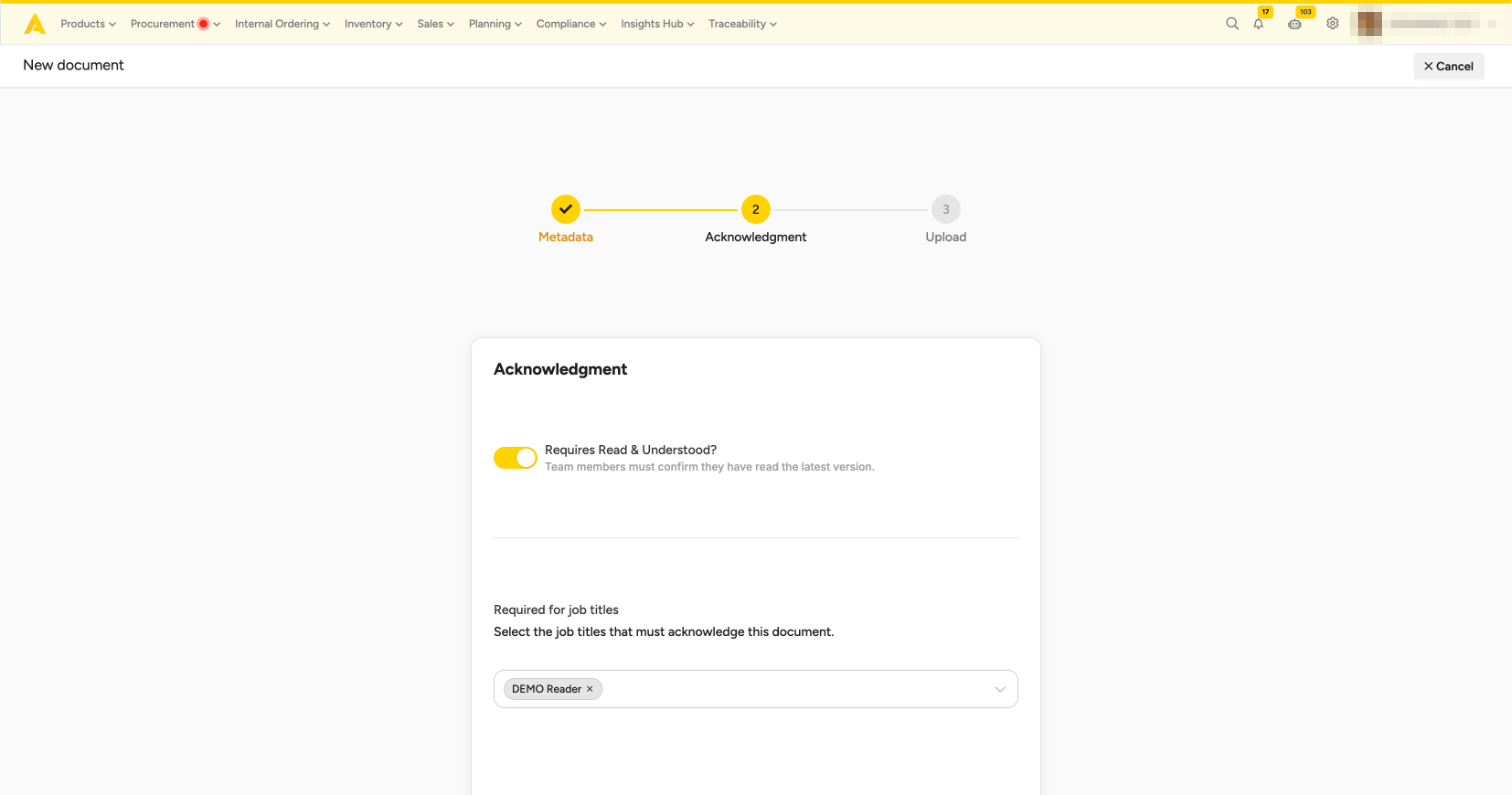Open the search magnifier icon
The height and width of the screenshot is (795, 1512).
pos(1232,24)
